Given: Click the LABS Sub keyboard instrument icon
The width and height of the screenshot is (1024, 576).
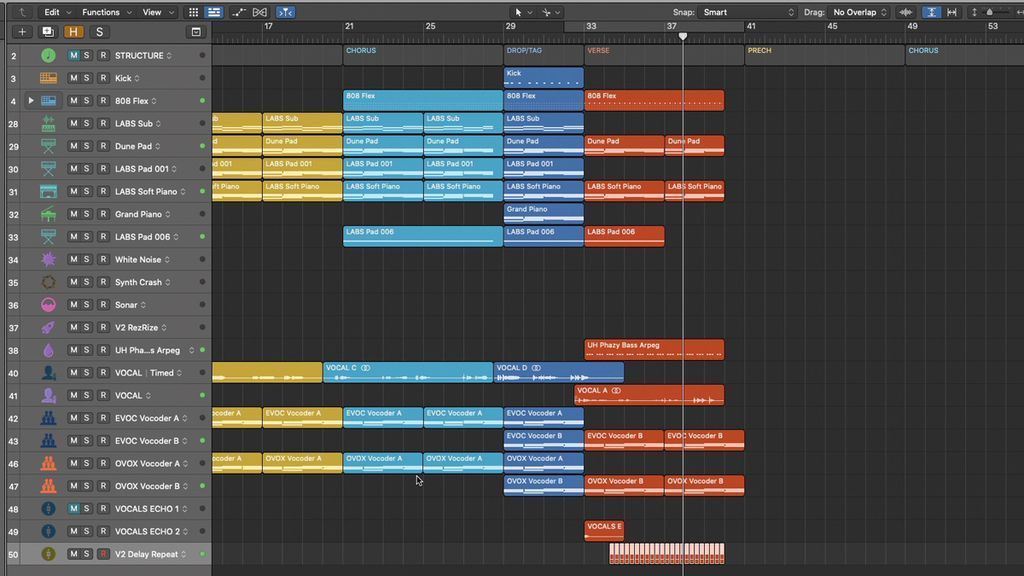Looking at the screenshot, I should (46, 123).
